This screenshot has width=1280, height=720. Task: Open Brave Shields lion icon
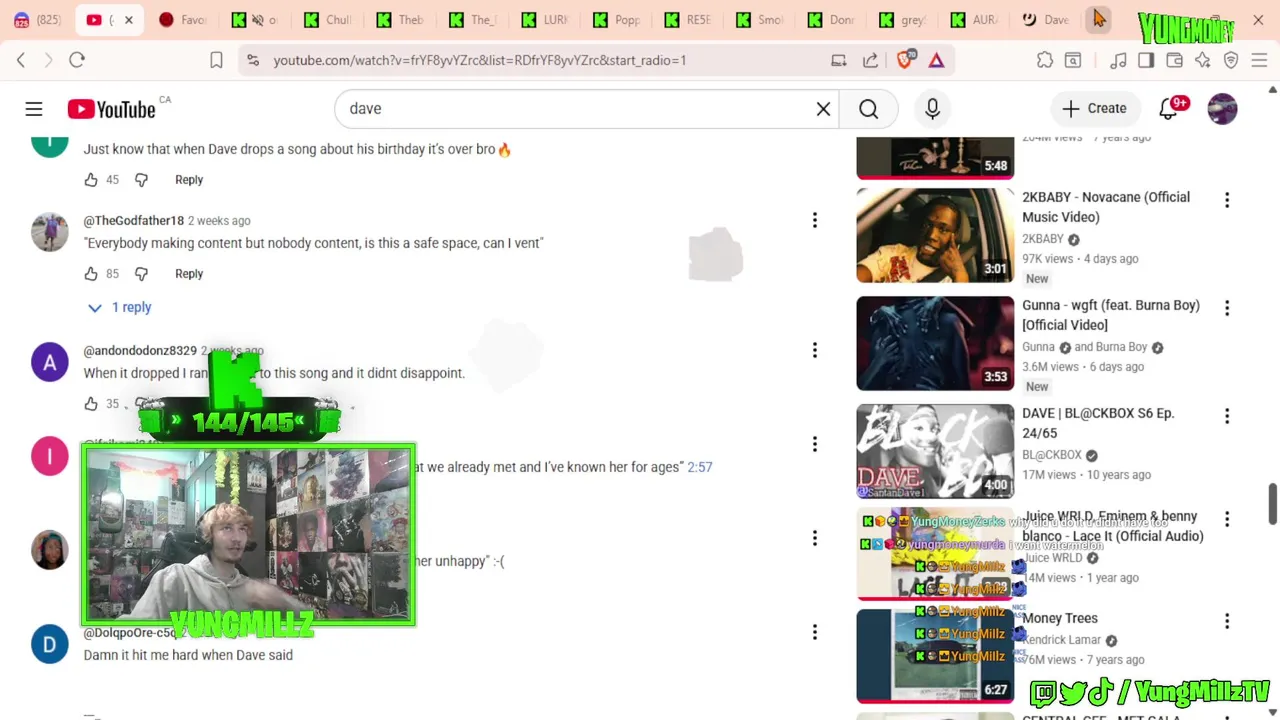905,60
